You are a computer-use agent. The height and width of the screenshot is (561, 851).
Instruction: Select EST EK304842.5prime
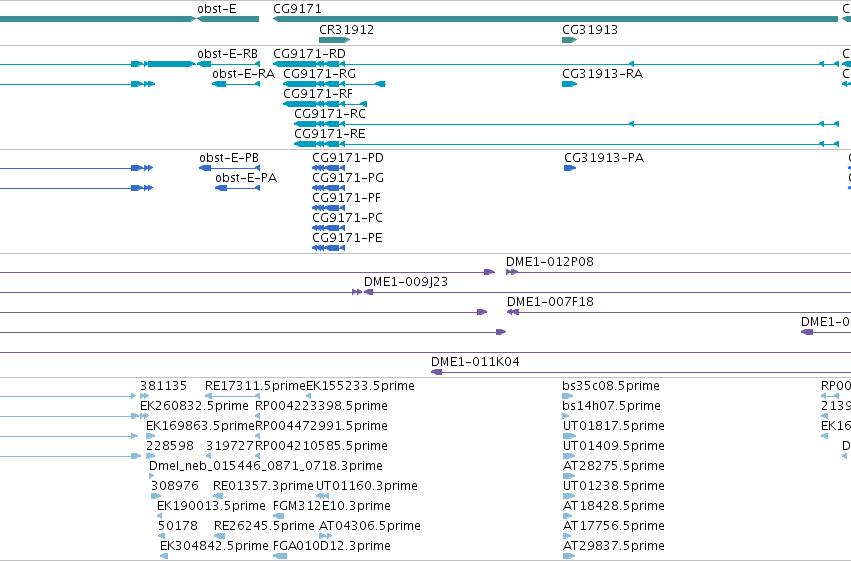coord(214,546)
